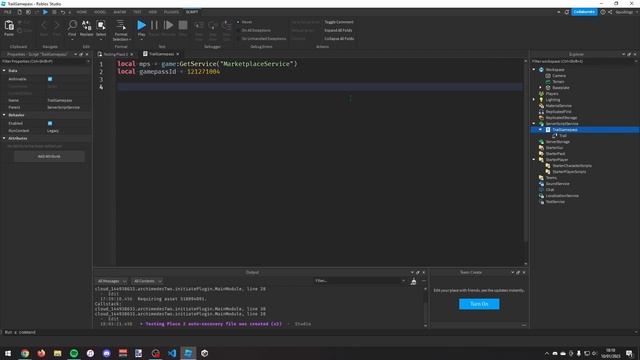Expand the Baseplate node arrow

[540, 88]
